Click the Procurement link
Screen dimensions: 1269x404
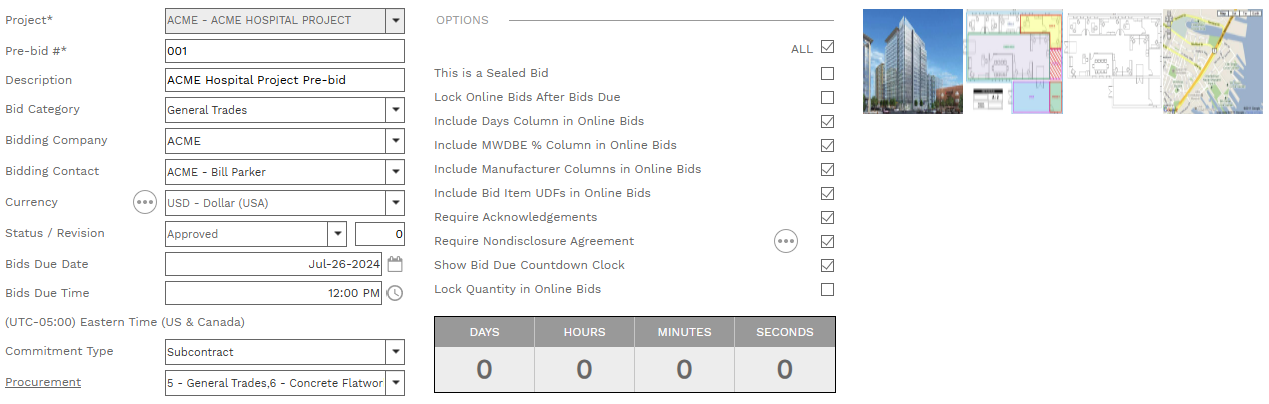(43, 382)
